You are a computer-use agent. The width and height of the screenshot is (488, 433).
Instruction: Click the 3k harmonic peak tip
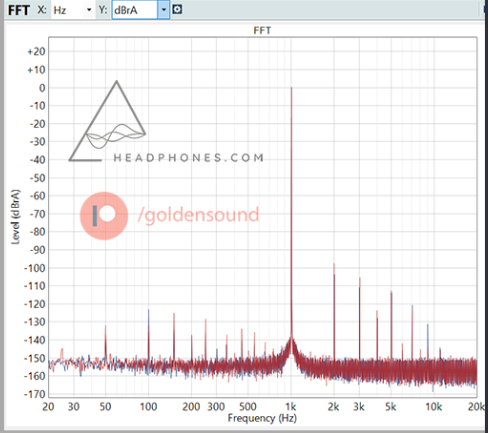point(360,279)
